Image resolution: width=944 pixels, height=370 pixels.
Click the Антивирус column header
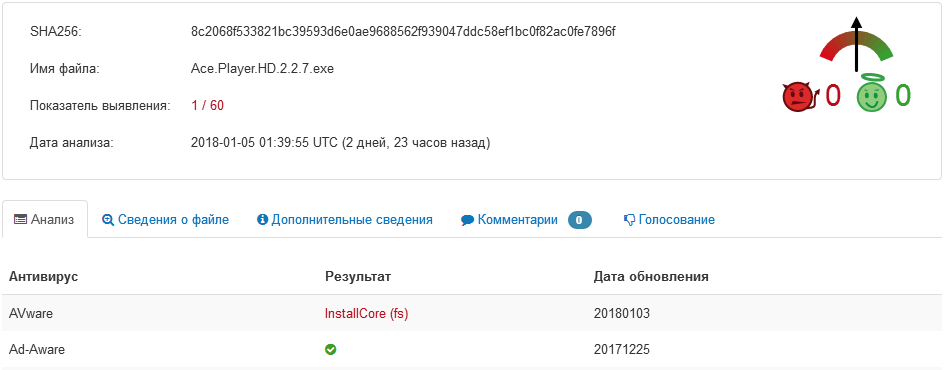point(43,277)
